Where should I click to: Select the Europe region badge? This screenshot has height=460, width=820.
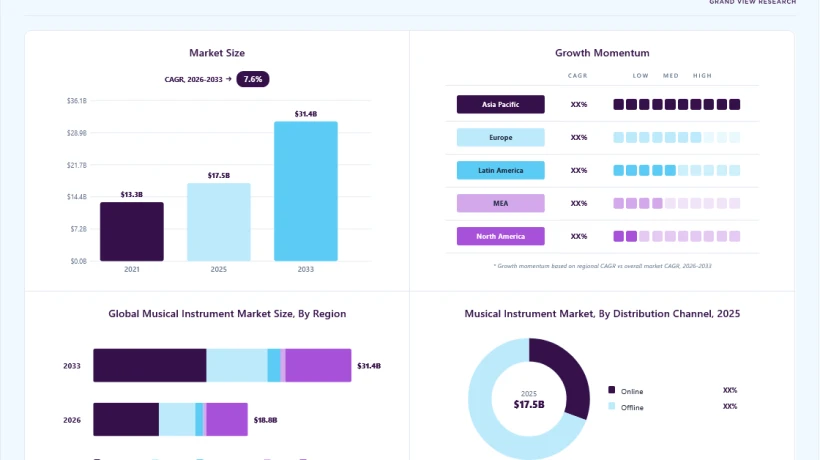(500, 137)
